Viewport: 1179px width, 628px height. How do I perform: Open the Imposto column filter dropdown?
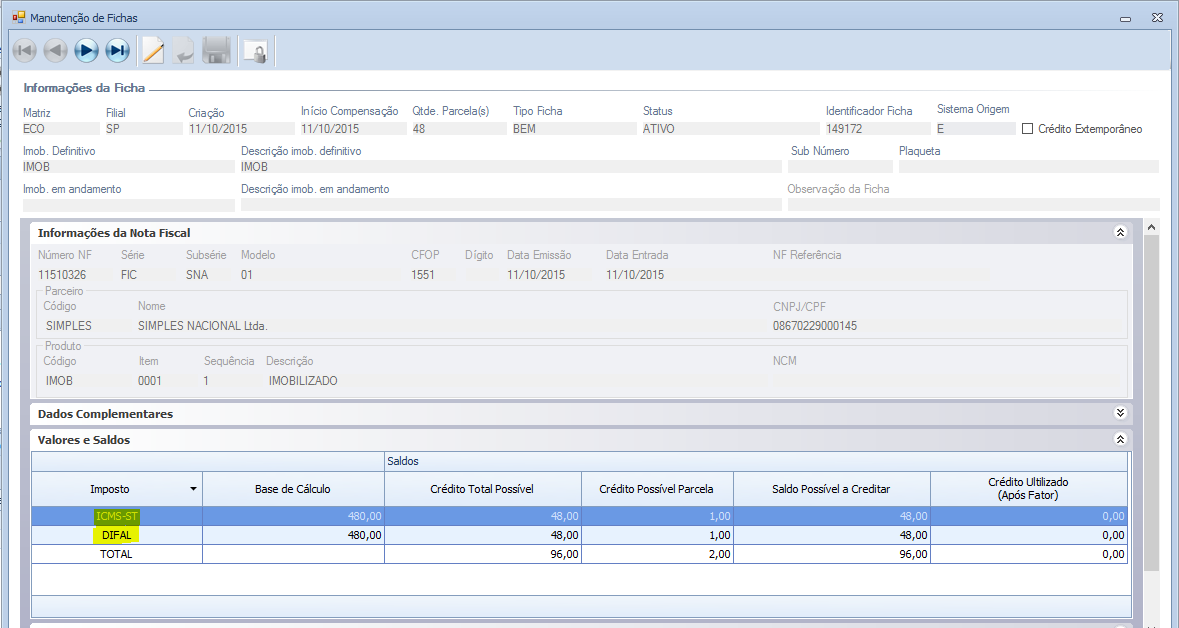[x=193, y=489]
